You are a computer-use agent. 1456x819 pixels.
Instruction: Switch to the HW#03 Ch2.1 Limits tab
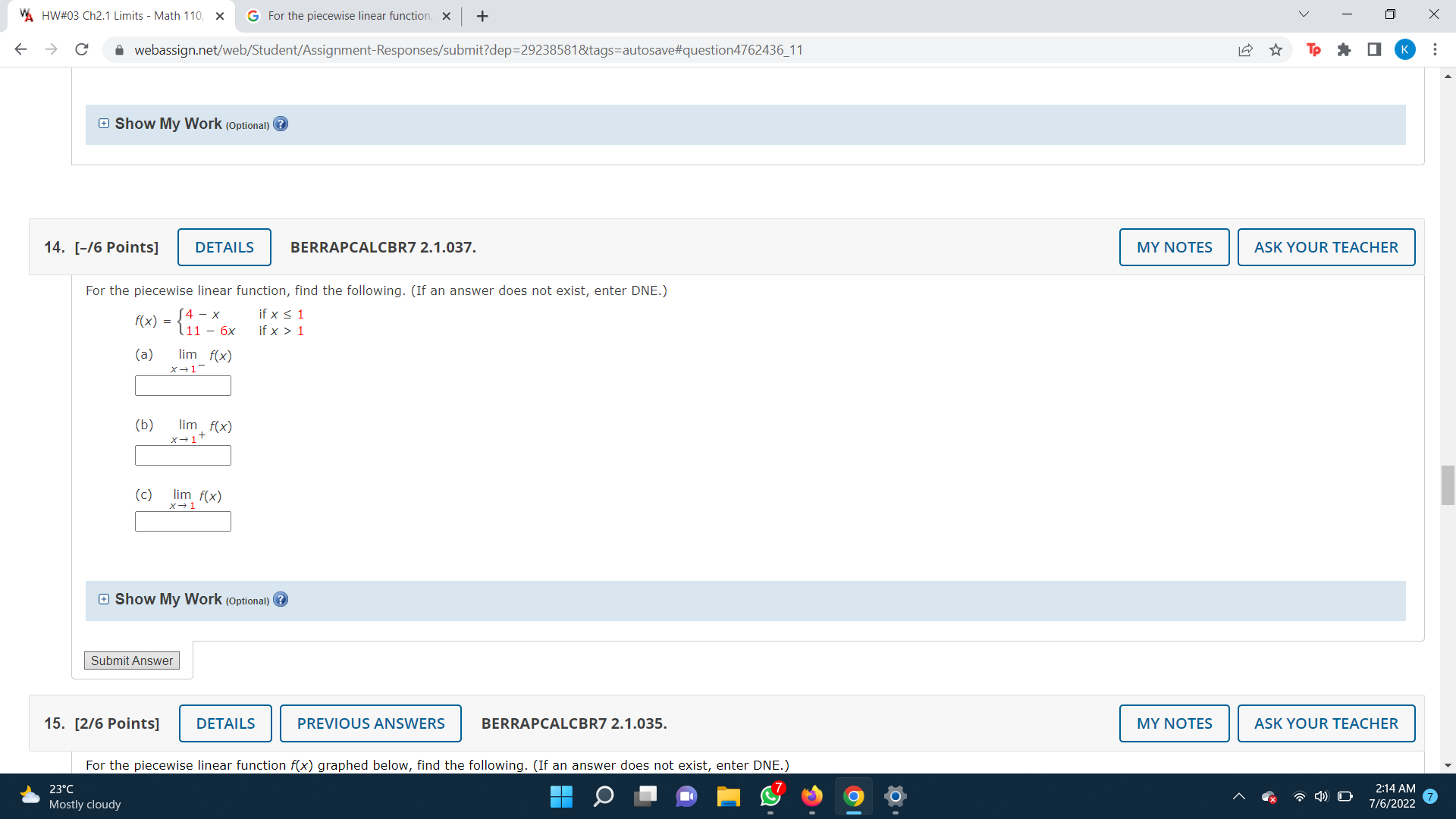click(121, 16)
